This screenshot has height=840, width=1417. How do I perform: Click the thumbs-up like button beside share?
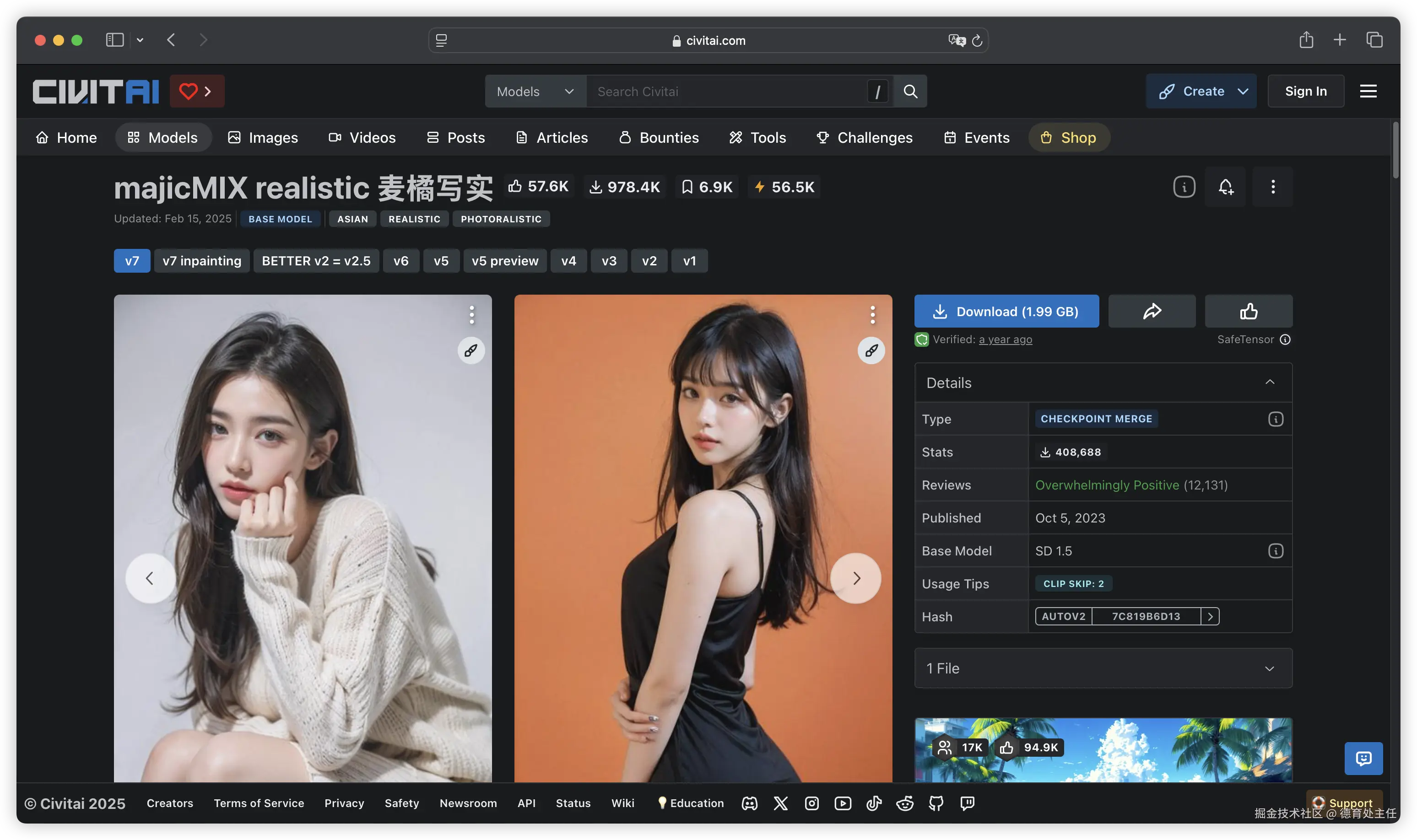click(1248, 311)
